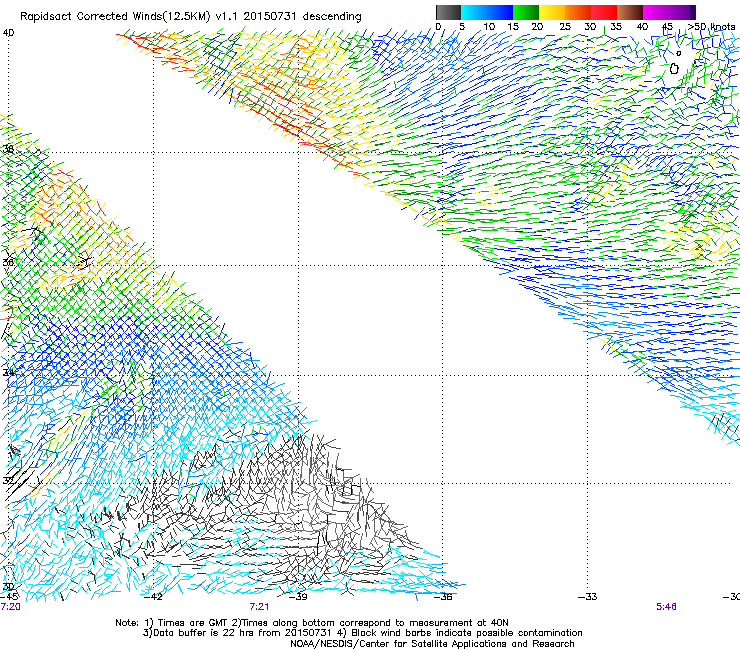The image size is (740, 650).
Task: Click the legend label '15'
Action: click(x=513, y=27)
